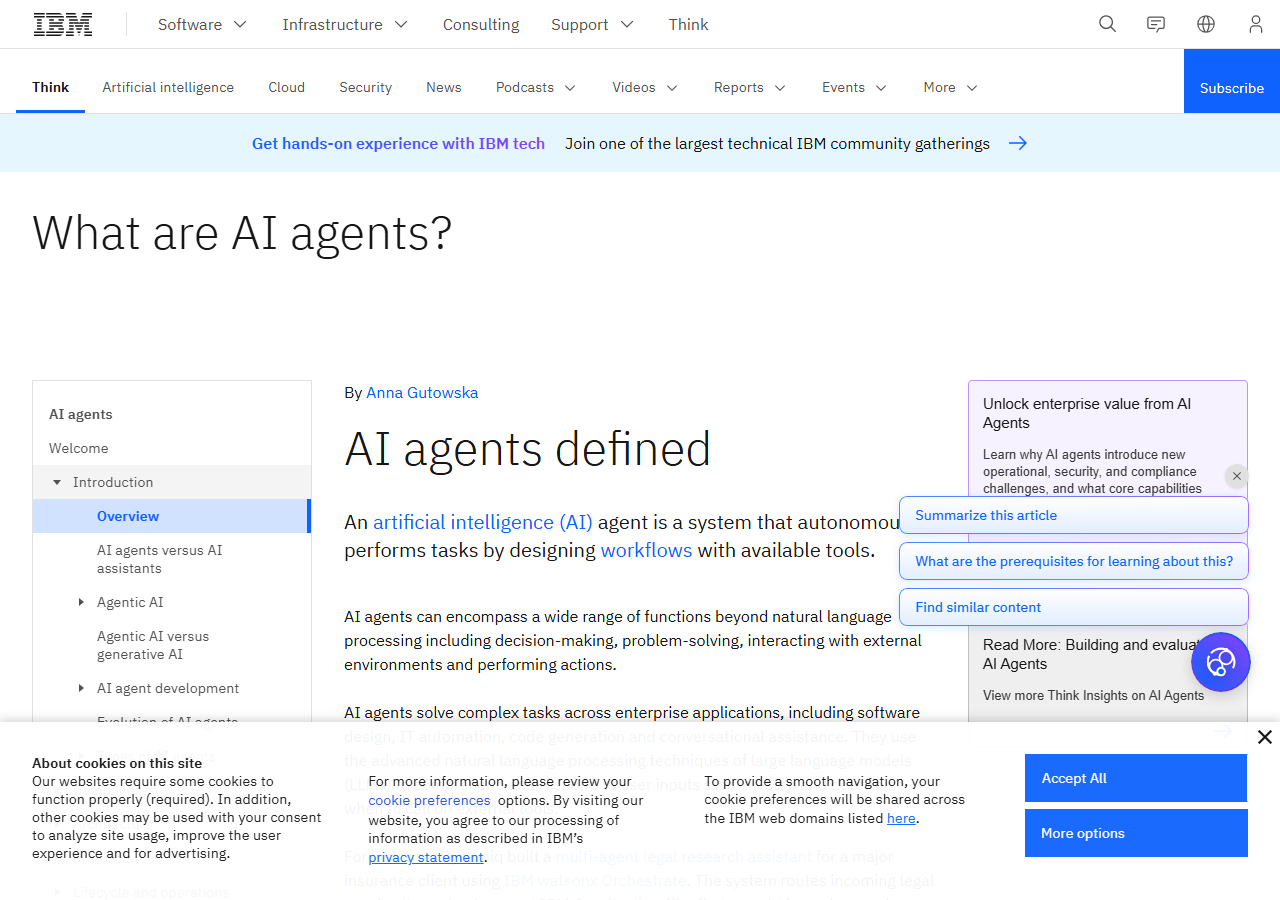
Task: Open author Anna Gutowska link
Action: [x=422, y=392]
